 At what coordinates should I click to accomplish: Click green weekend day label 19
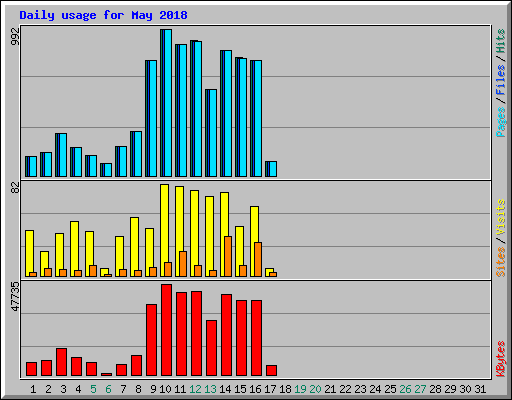[x=300, y=389]
